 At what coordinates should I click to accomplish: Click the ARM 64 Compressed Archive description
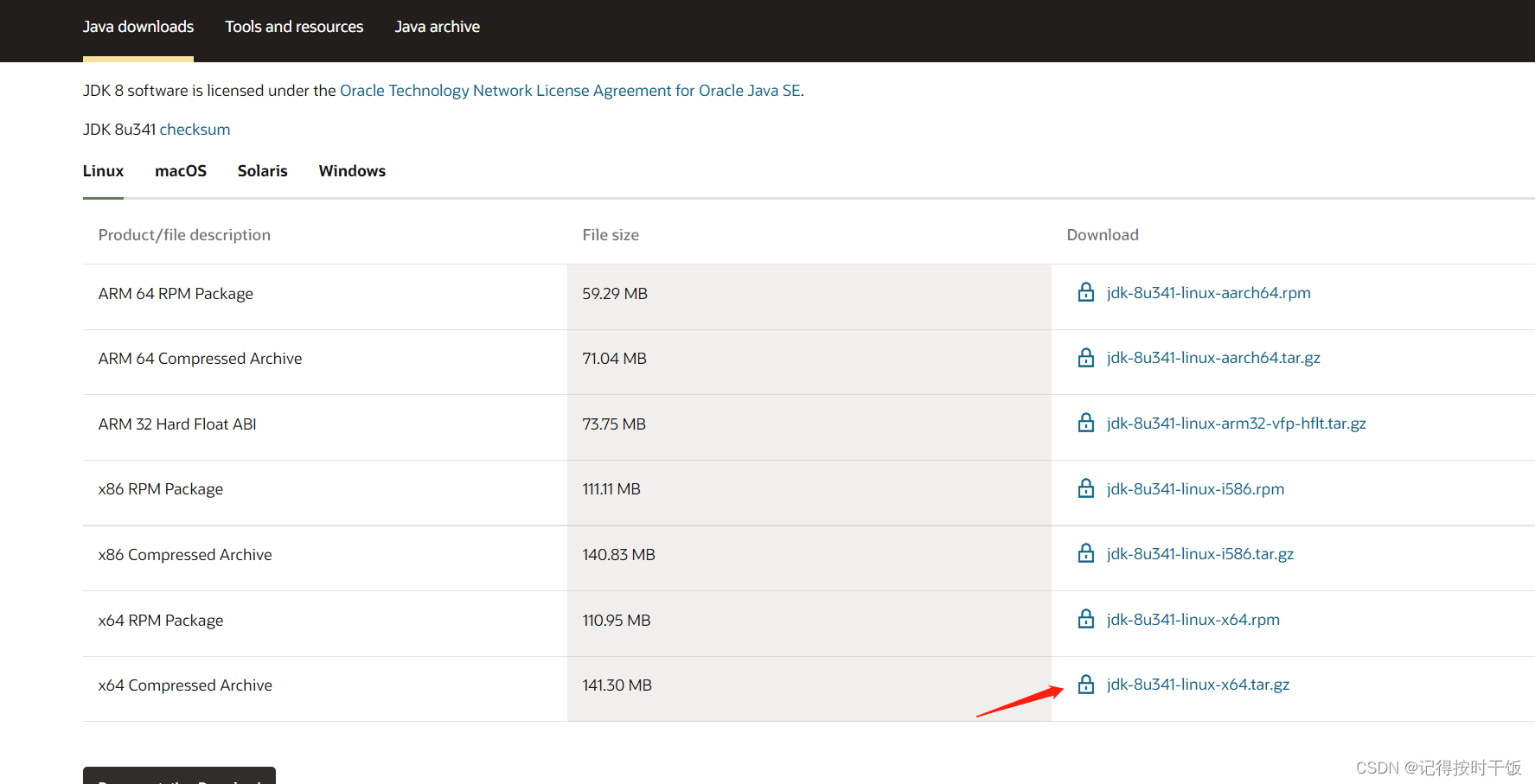[x=200, y=359]
